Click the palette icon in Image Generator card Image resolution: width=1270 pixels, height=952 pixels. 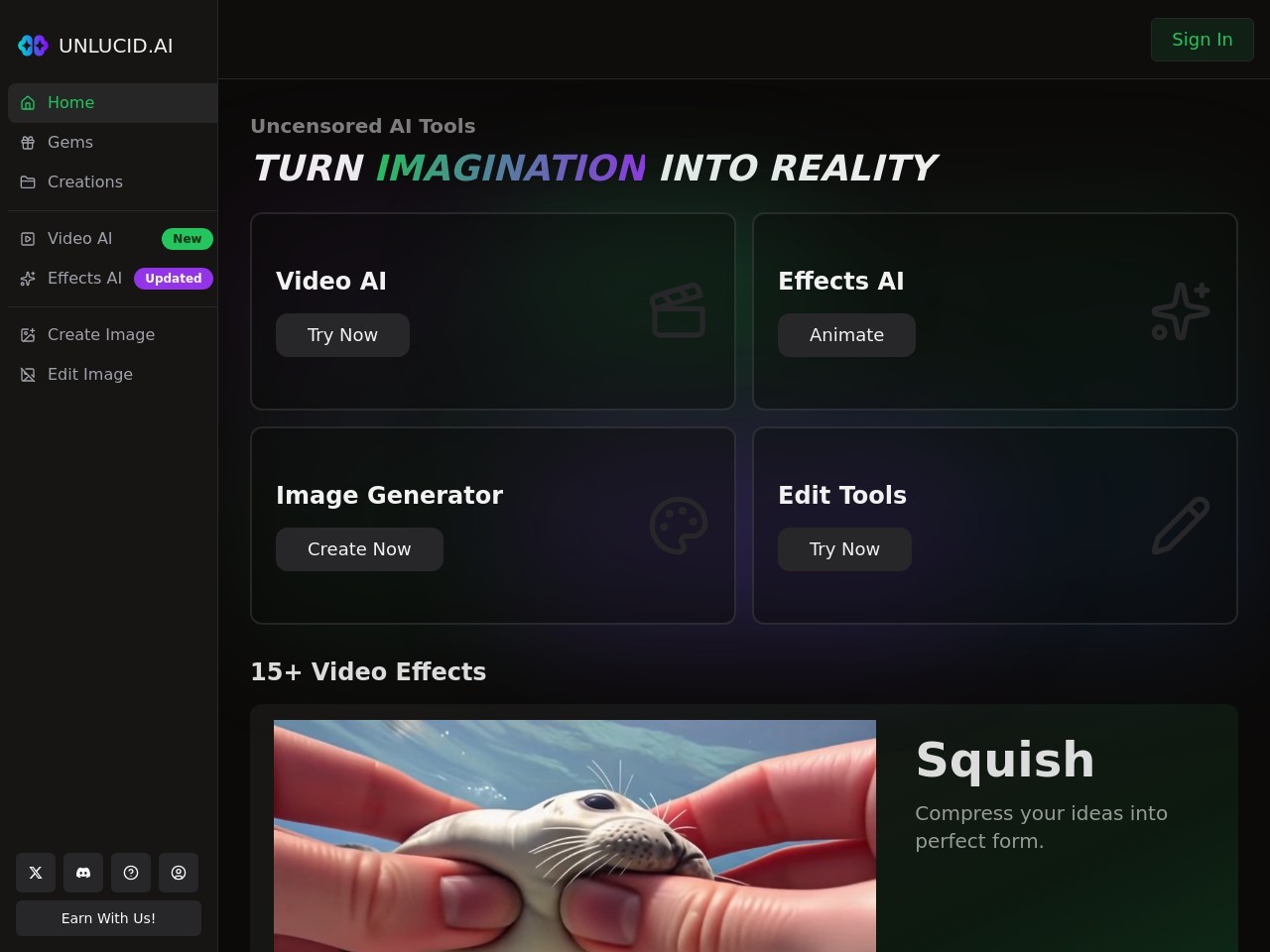pyautogui.click(x=678, y=525)
